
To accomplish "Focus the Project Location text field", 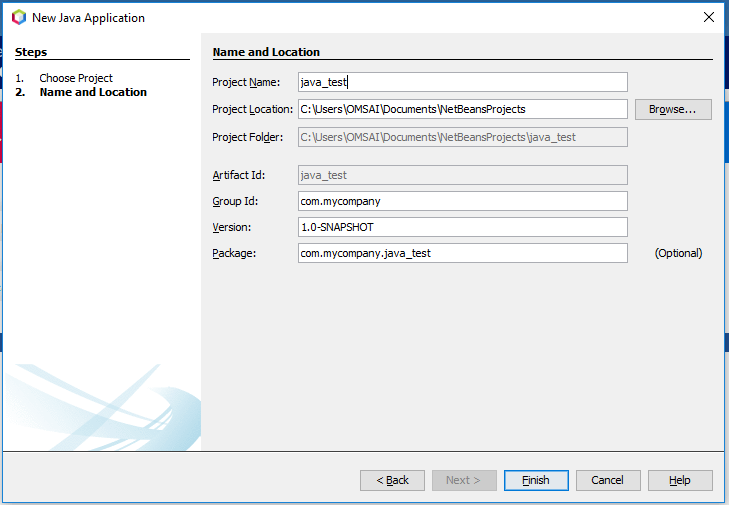I will pyautogui.click(x=463, y=109).
